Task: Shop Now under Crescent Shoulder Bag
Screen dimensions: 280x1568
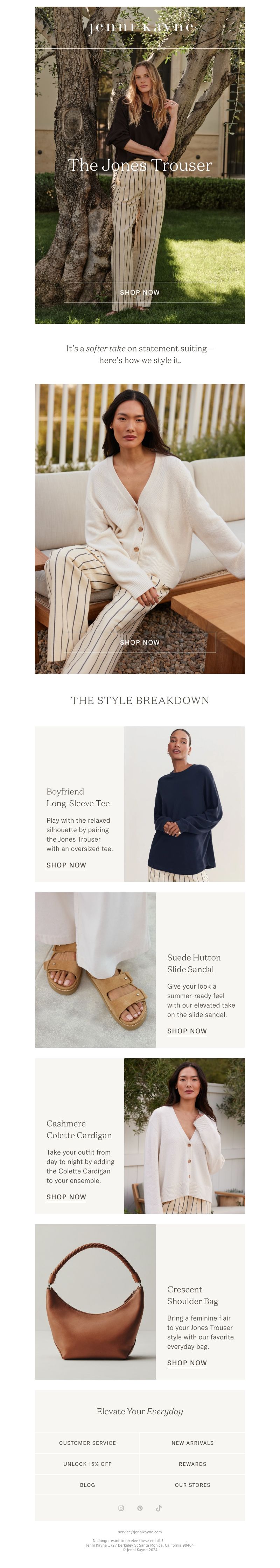Action: pyautogui.click(x=187, y=1363)
